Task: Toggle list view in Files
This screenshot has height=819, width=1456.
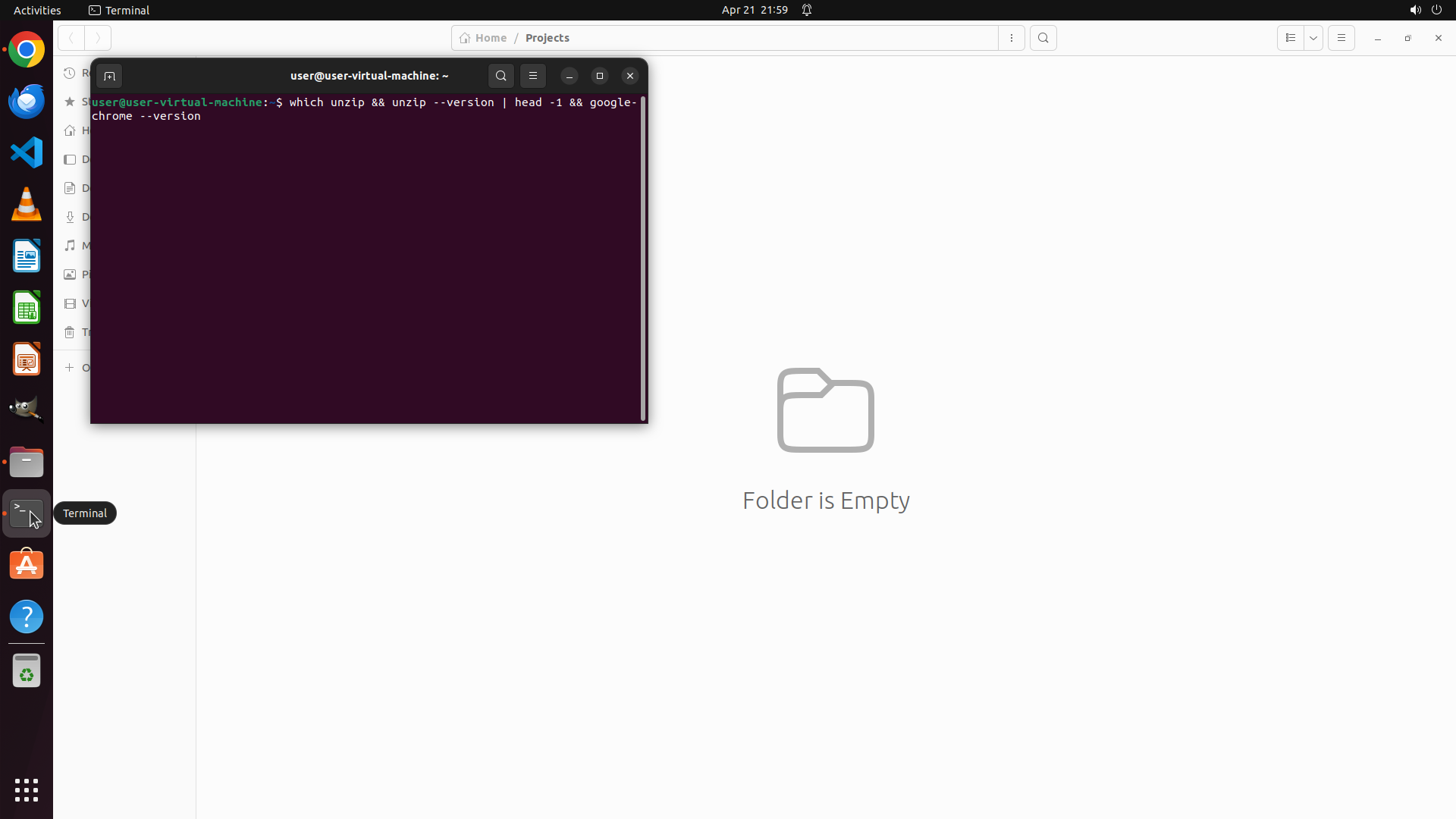Action: [x=1290, y=38]
